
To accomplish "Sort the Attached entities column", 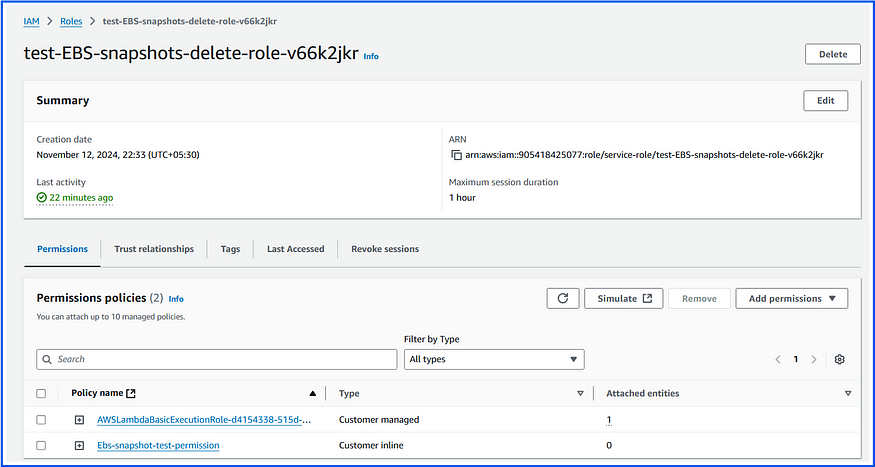I will (x=848, y=393).
